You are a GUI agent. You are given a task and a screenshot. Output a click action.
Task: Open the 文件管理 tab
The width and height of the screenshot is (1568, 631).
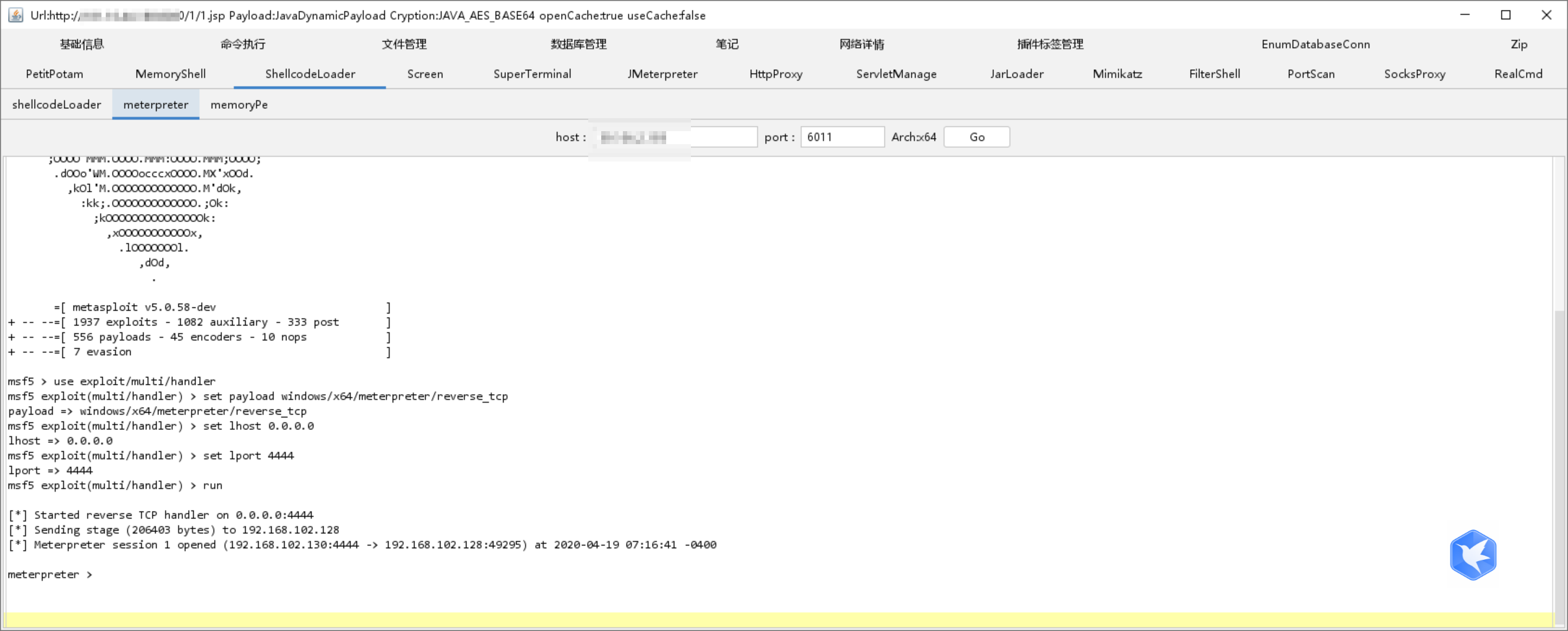(404, 44)
